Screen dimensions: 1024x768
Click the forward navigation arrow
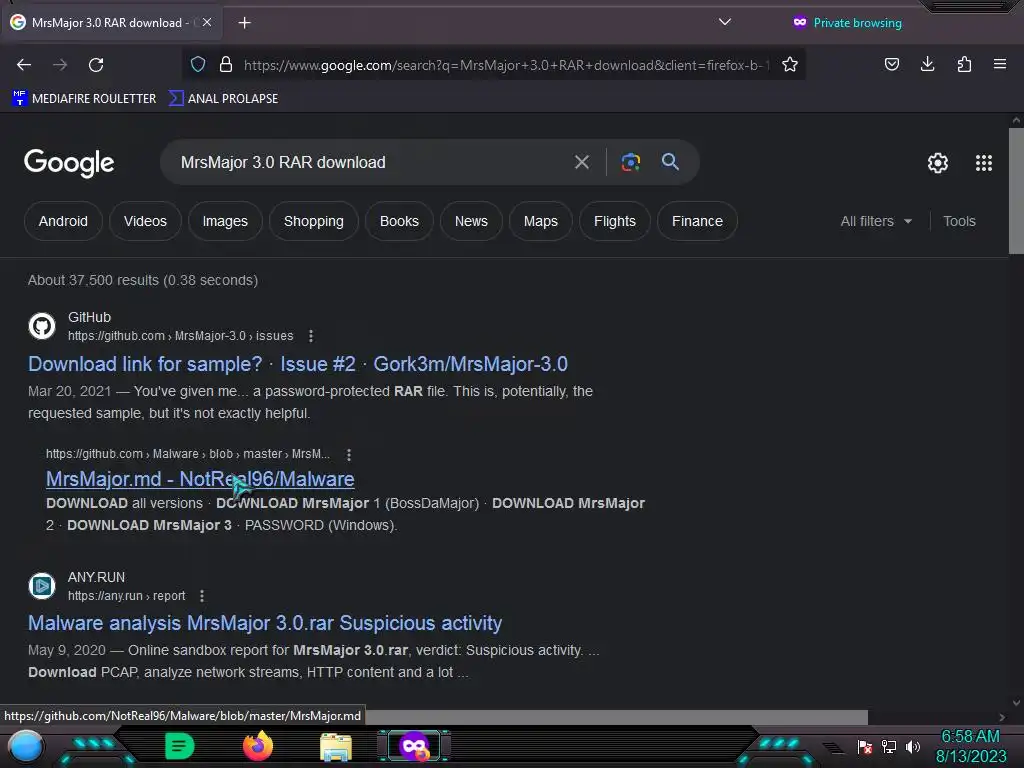click(x=60, y=65)
